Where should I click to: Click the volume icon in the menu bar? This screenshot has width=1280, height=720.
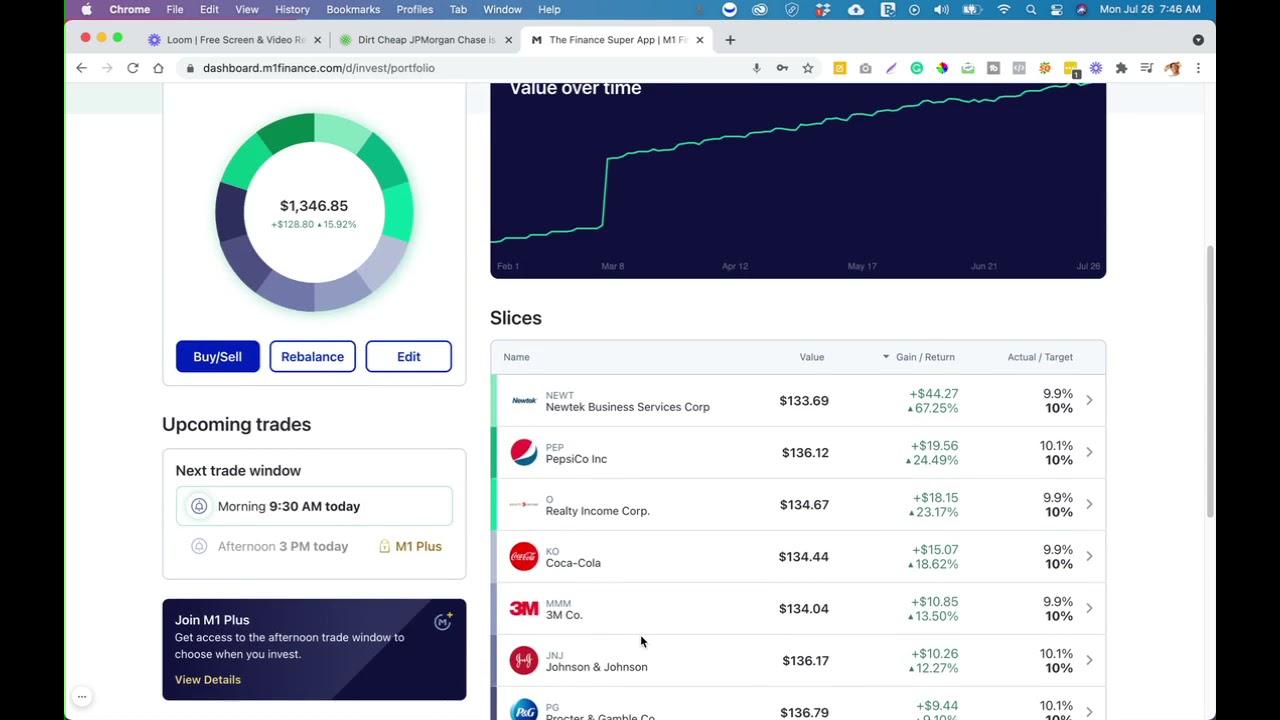click(941, 9)
